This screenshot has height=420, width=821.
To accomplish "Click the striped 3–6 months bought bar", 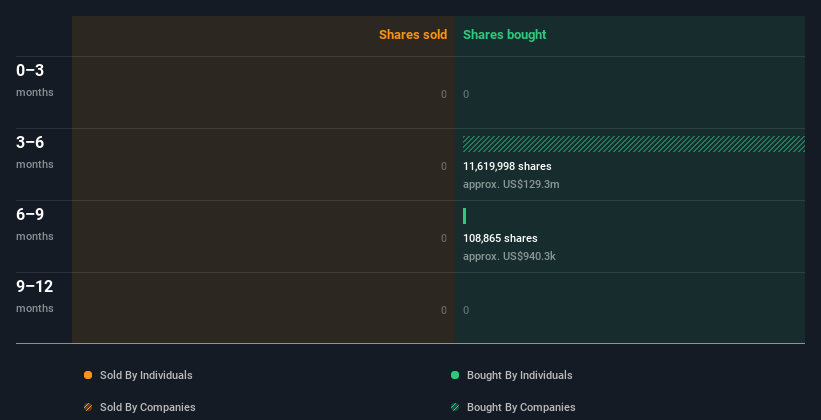I will 634,144.
